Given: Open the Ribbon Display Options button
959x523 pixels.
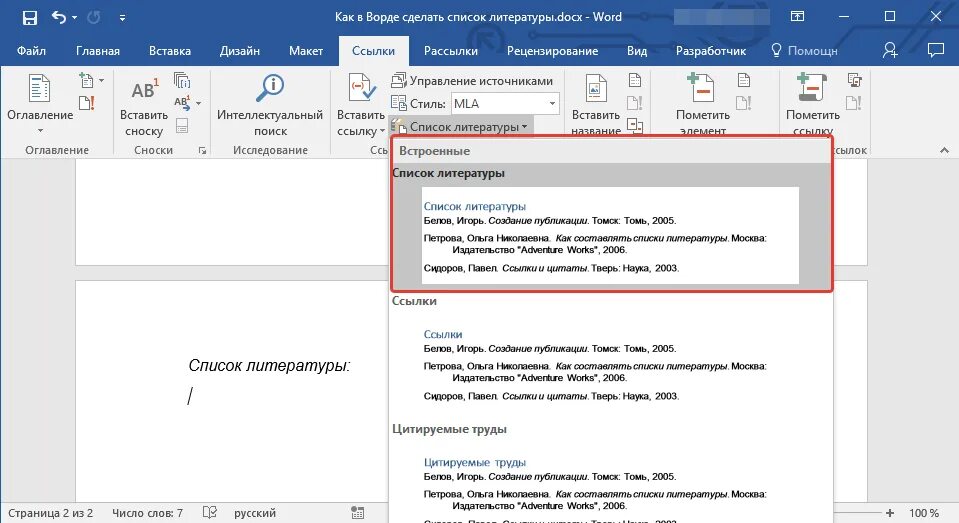Looking at the screenshot, I should pos(798,17).
